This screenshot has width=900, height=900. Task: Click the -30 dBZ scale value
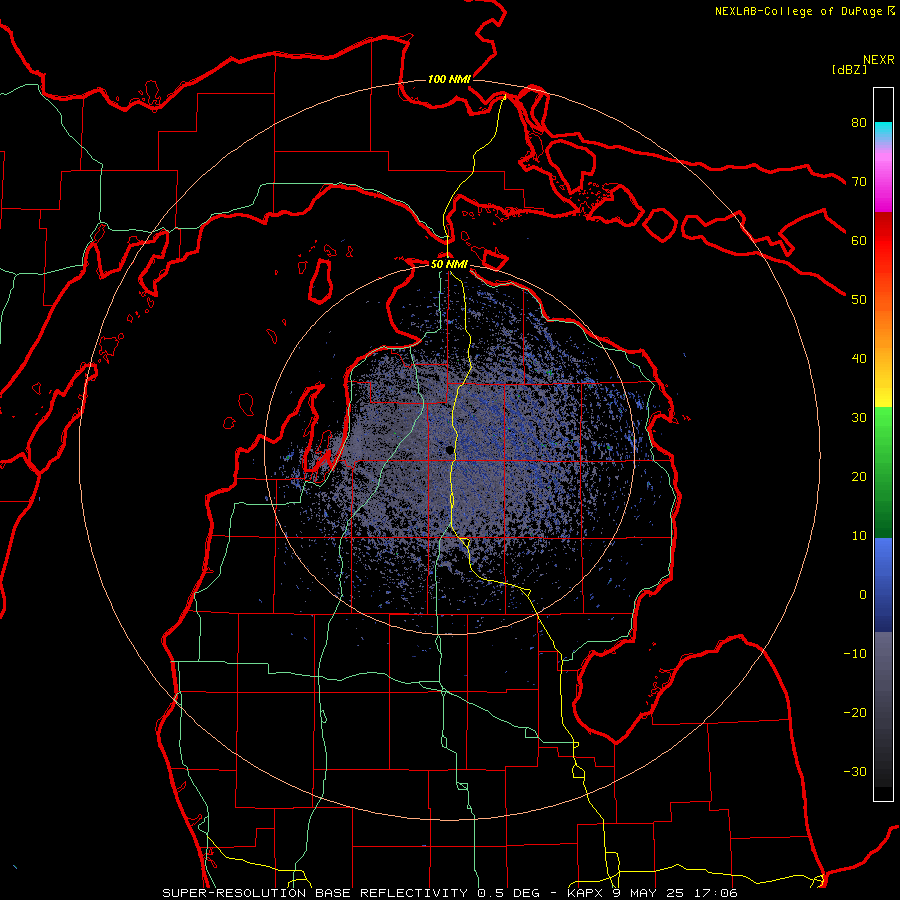(855, 771)
